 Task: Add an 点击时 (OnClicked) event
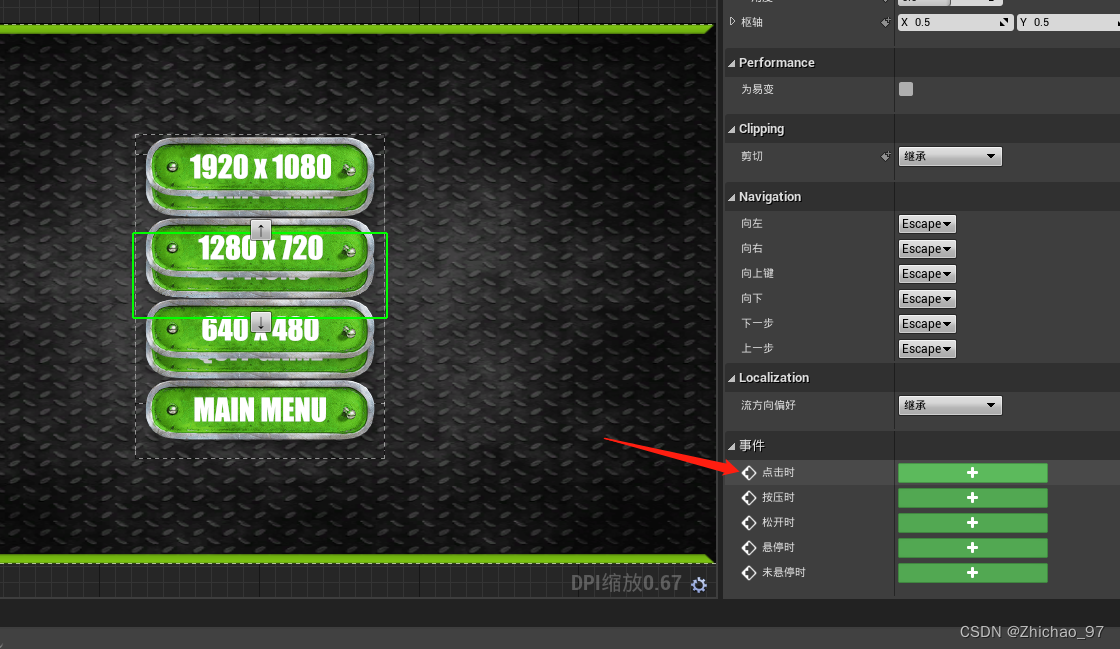pyautogui.click(x=972, y=473)
